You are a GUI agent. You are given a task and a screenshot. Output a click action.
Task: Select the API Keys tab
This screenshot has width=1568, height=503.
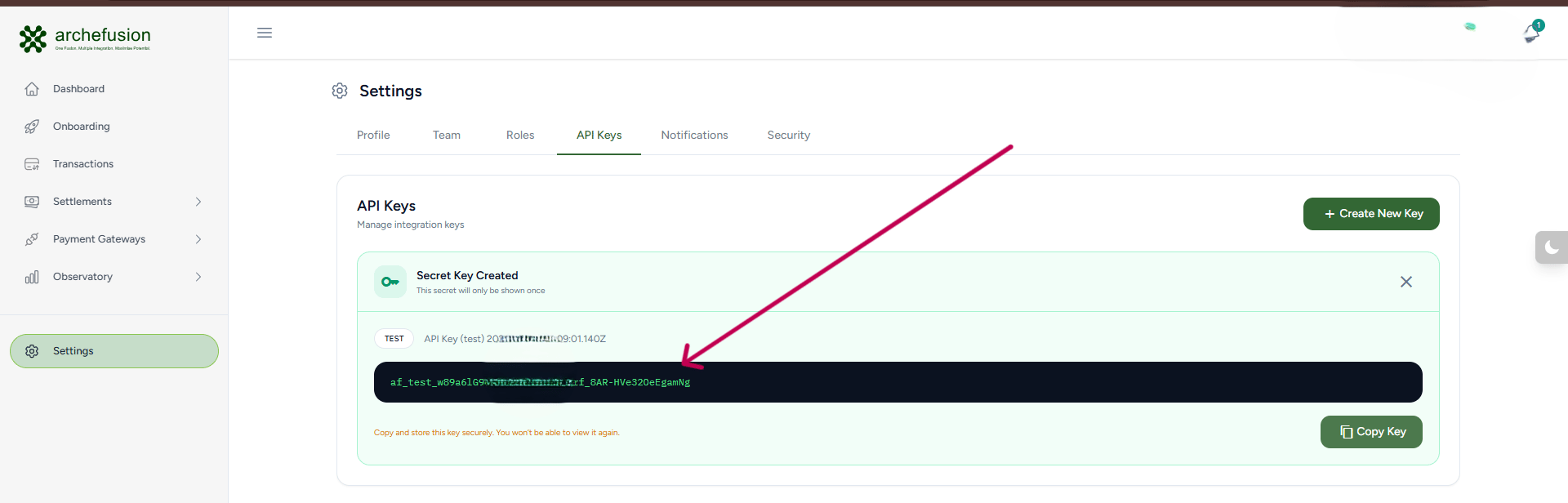coord(599,135)
